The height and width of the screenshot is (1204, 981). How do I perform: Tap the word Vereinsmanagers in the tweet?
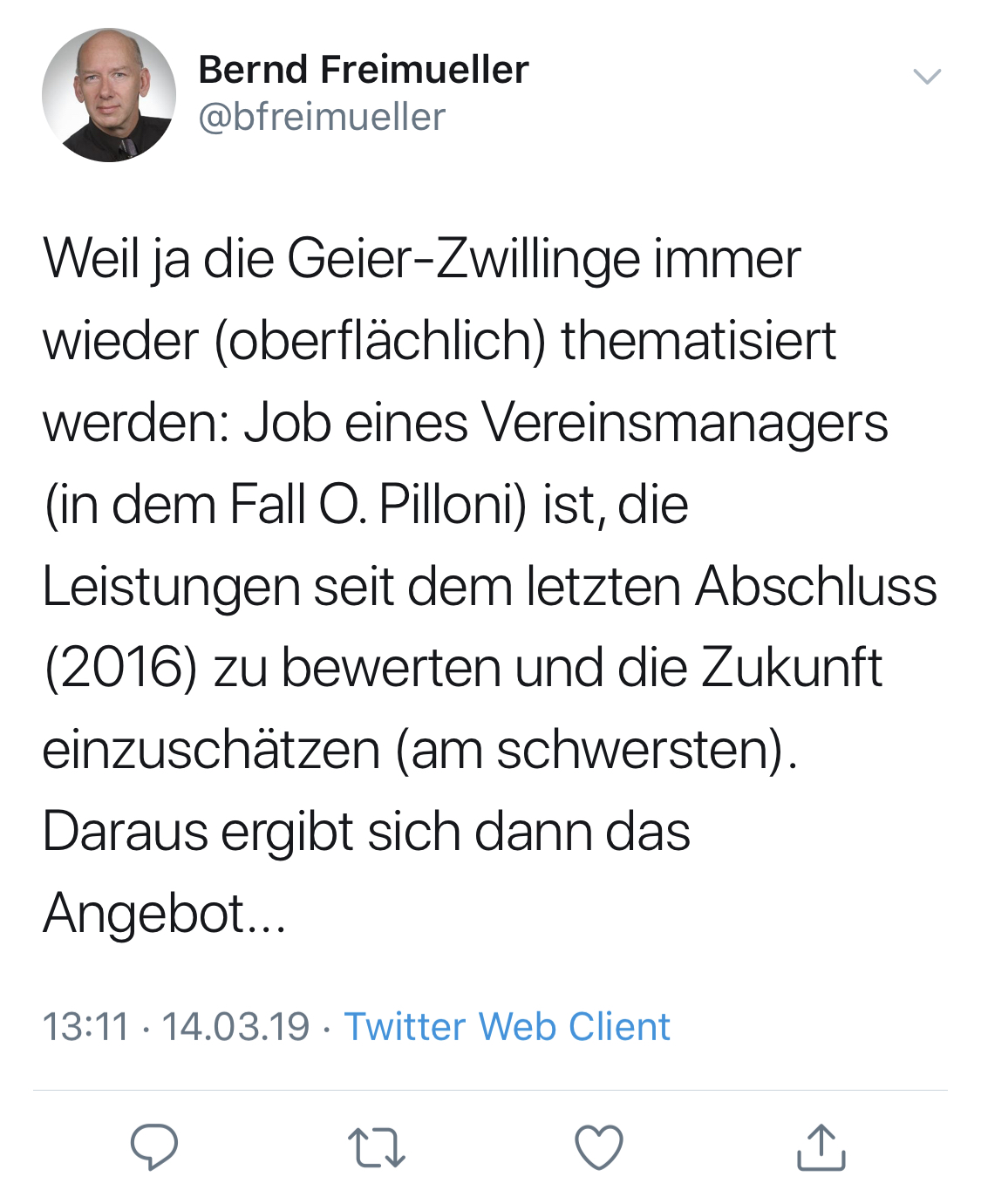684,423
